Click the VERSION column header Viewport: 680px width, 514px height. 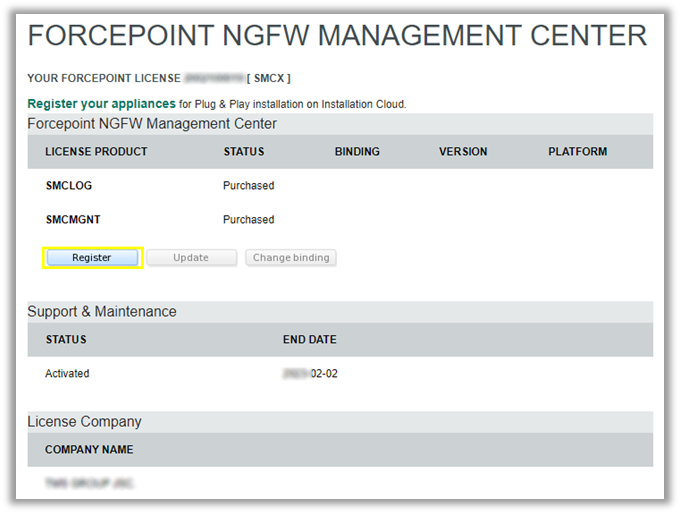click(463, 152)
